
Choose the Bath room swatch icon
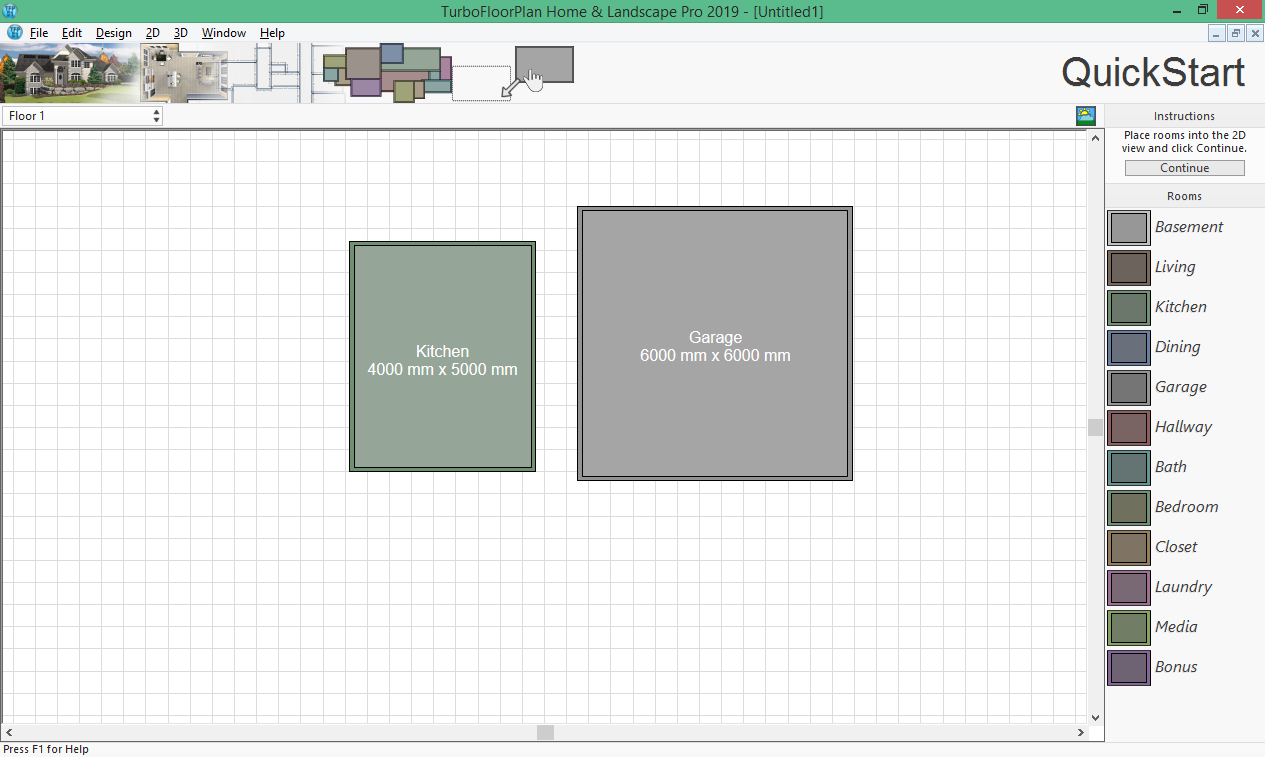tap(1129, 467)
